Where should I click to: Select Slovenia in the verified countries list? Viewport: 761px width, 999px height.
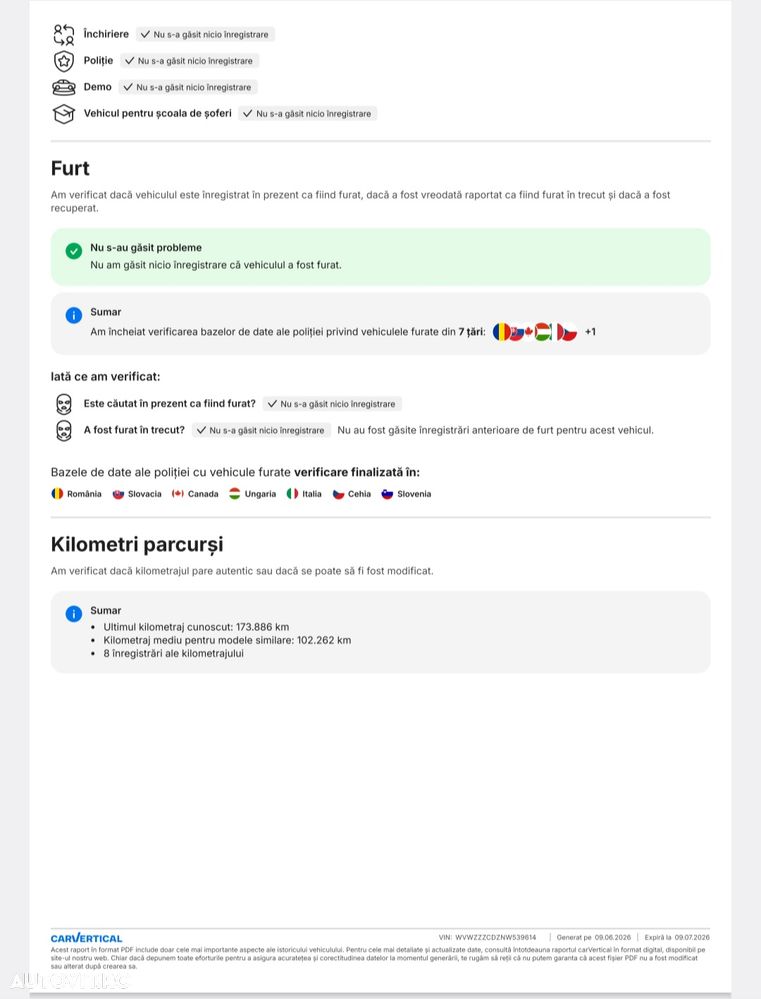click(406, 494)
